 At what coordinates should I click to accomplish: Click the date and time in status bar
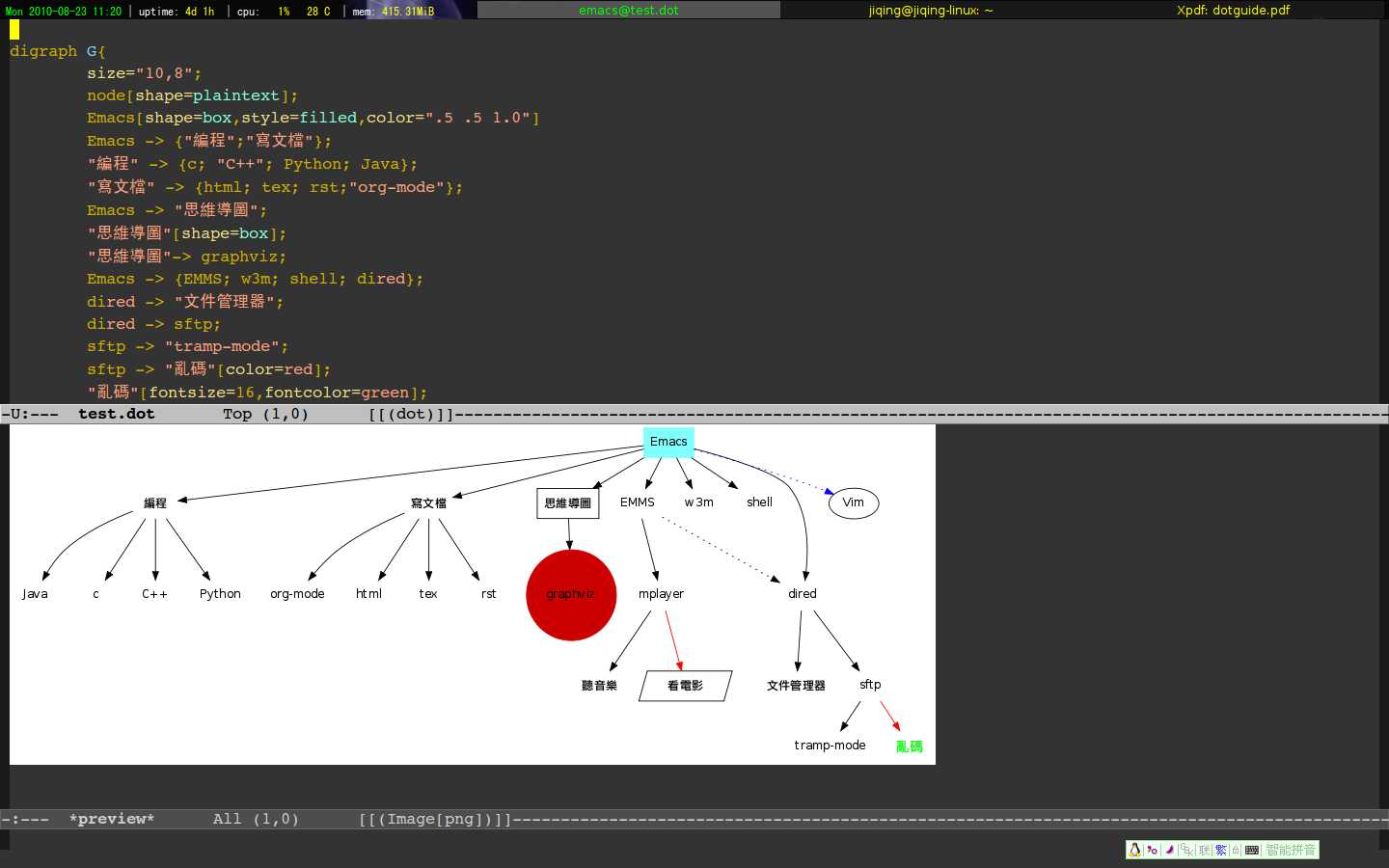(64, 11)
